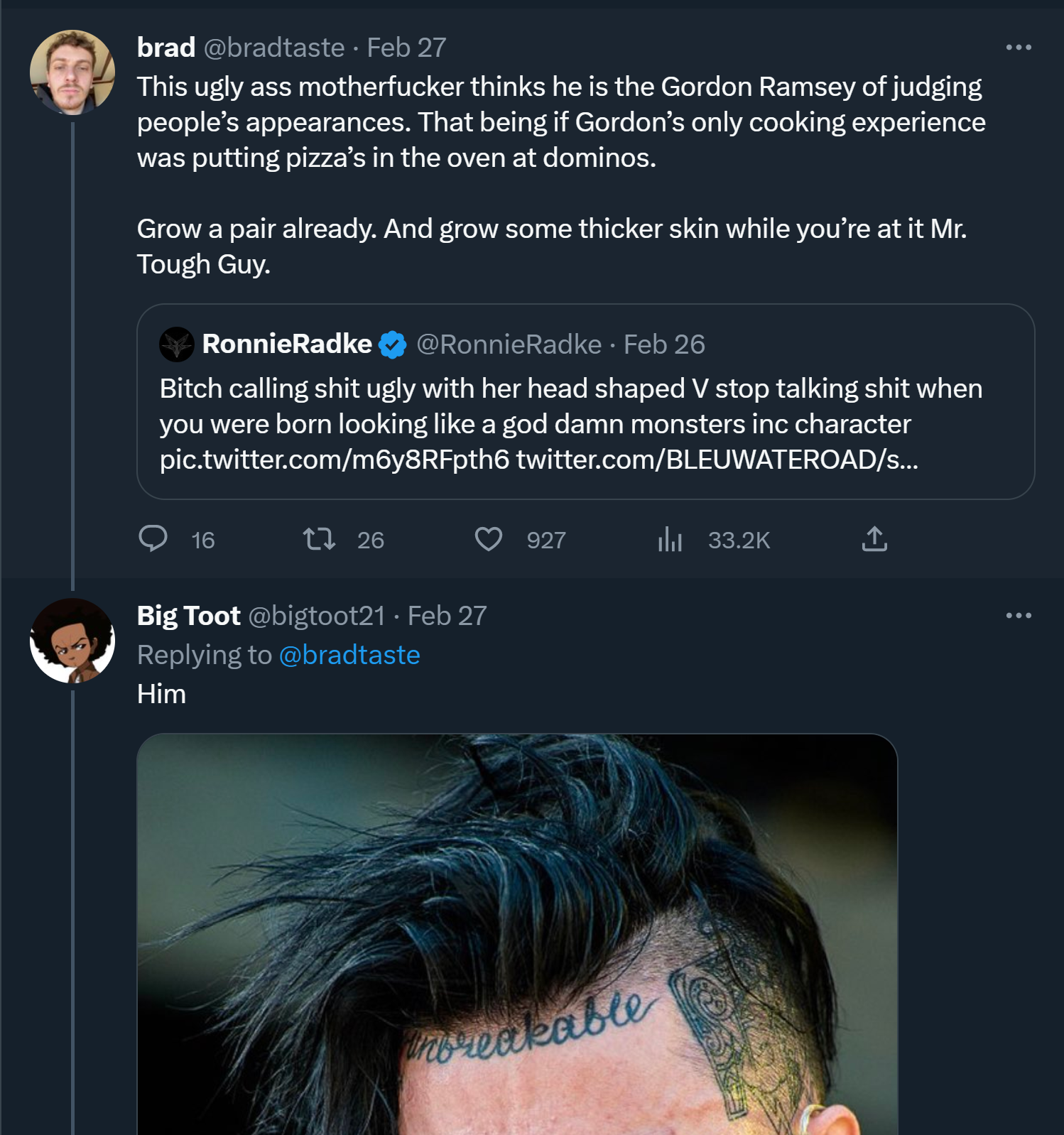Retweet brad's tweet
Screen dimensions: 1064x1135
click(319, 539)
